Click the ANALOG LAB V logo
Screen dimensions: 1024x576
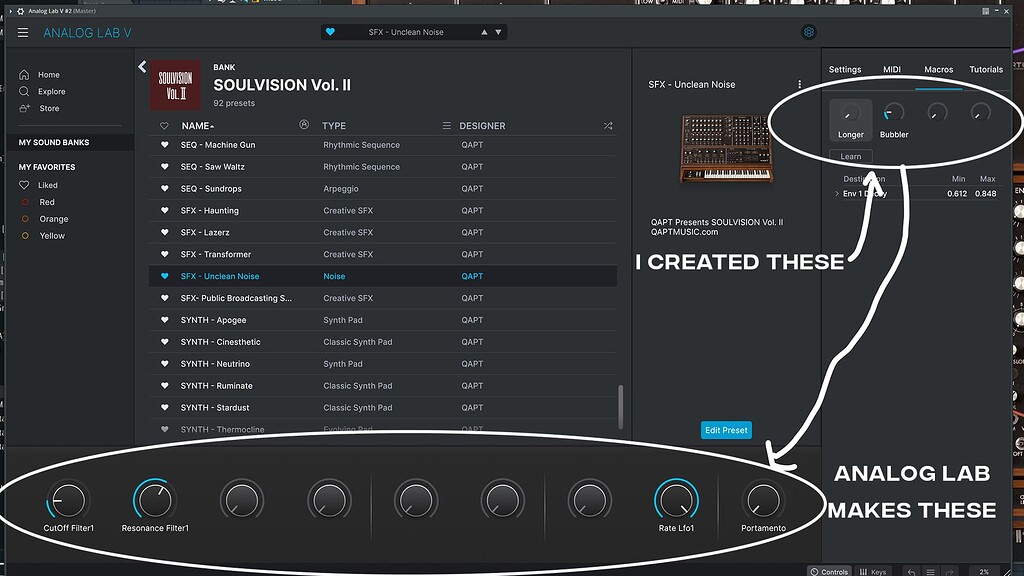click(88, 33)
